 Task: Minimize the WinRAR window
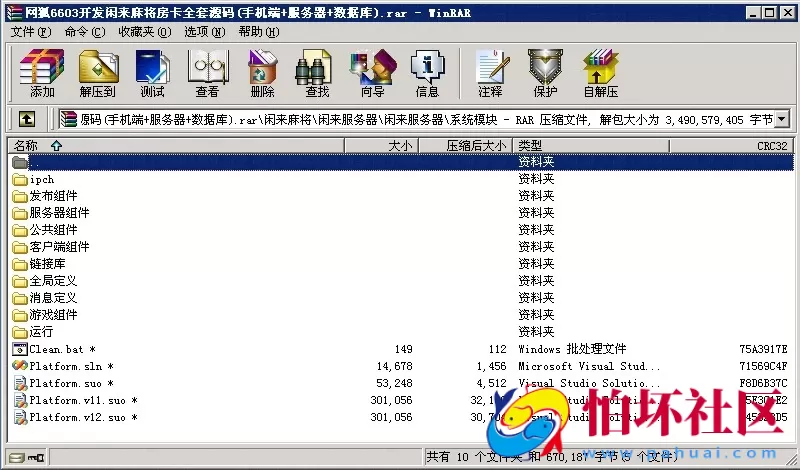pos(753,13)
